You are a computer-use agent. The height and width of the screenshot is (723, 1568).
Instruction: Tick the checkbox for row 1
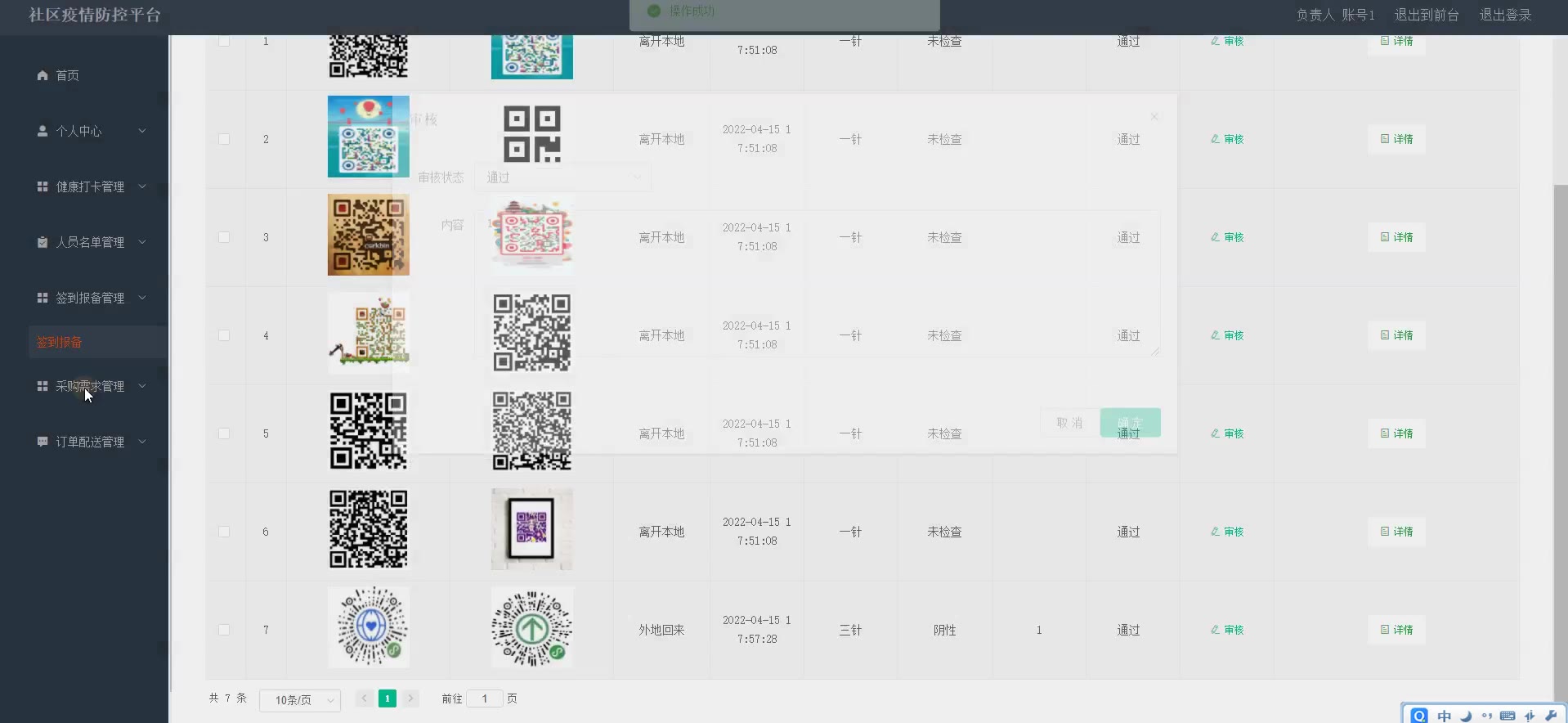pos(224,41)
